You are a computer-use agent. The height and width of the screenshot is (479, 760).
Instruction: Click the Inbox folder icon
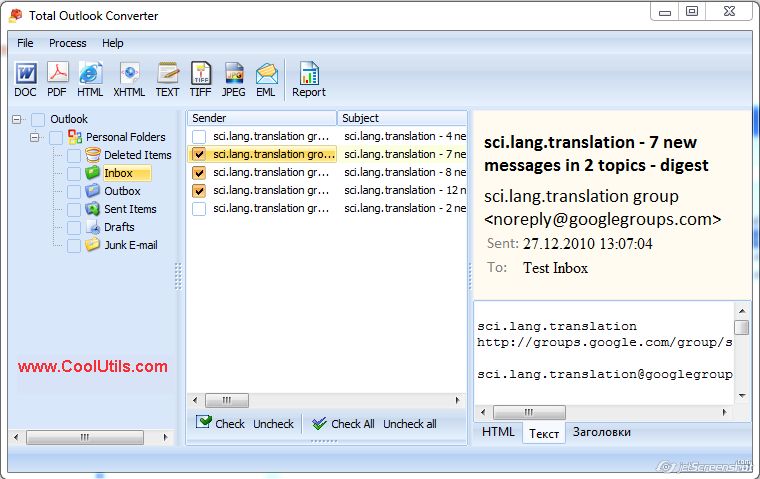click(x=93, y=173)
